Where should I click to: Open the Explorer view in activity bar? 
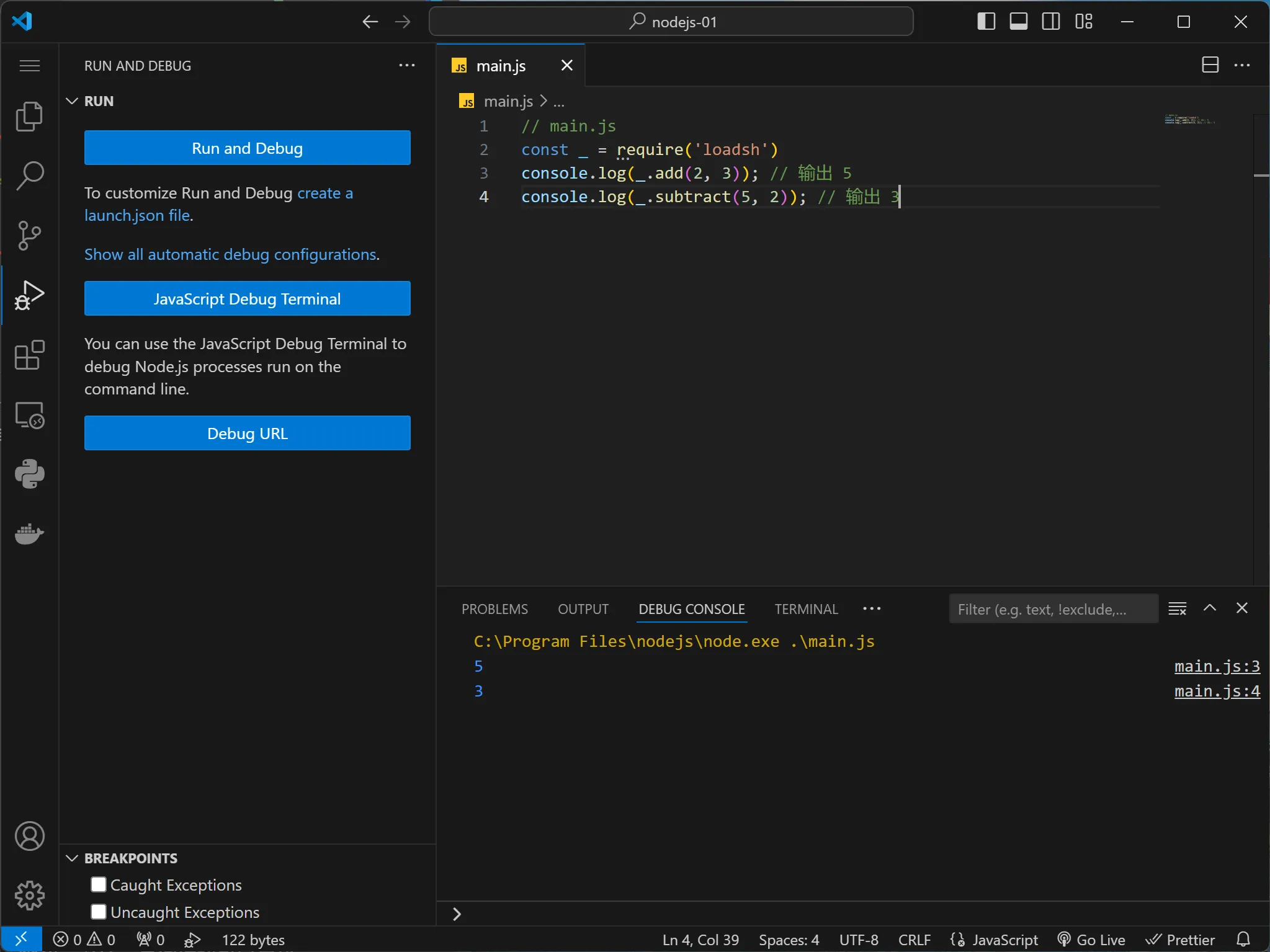click(29, 117)
